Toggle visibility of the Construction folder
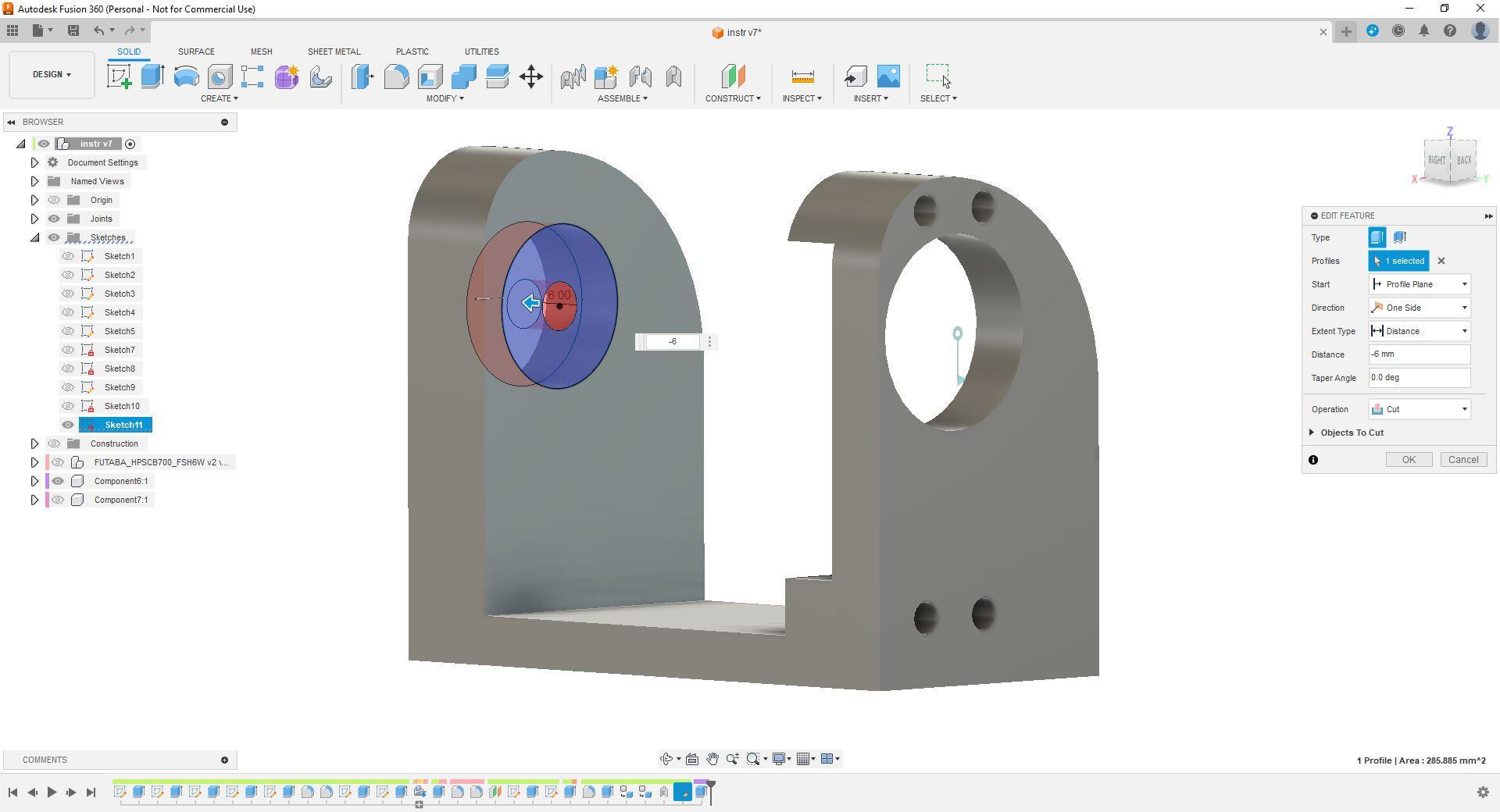Image resolution: width=1500 pixels, height=812 pixels. [x=54, y=443]
